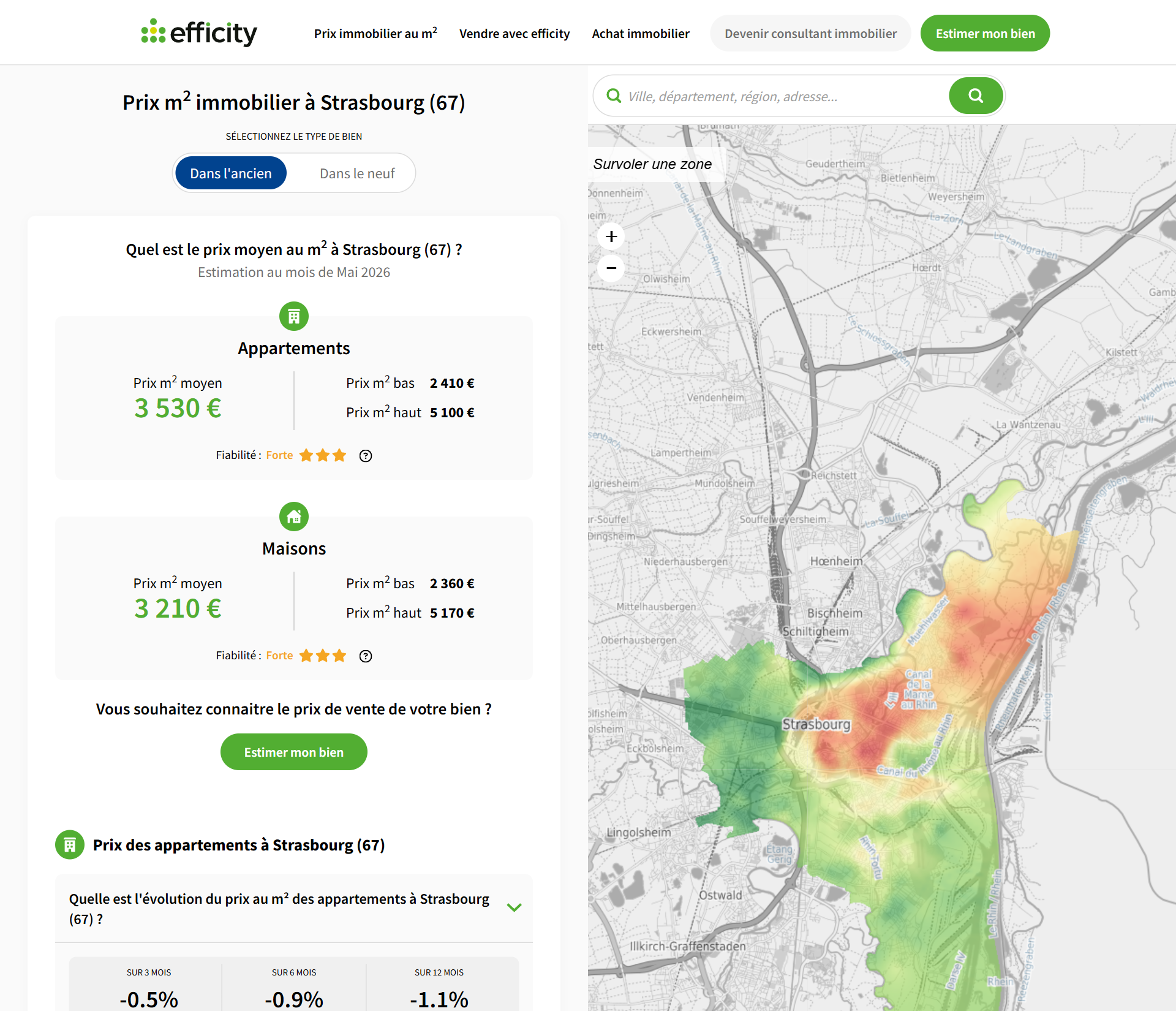Click Ostwald on the map
Image resolution: width=1176 pixels, height=1011 pixels.
tap(720, 895)
